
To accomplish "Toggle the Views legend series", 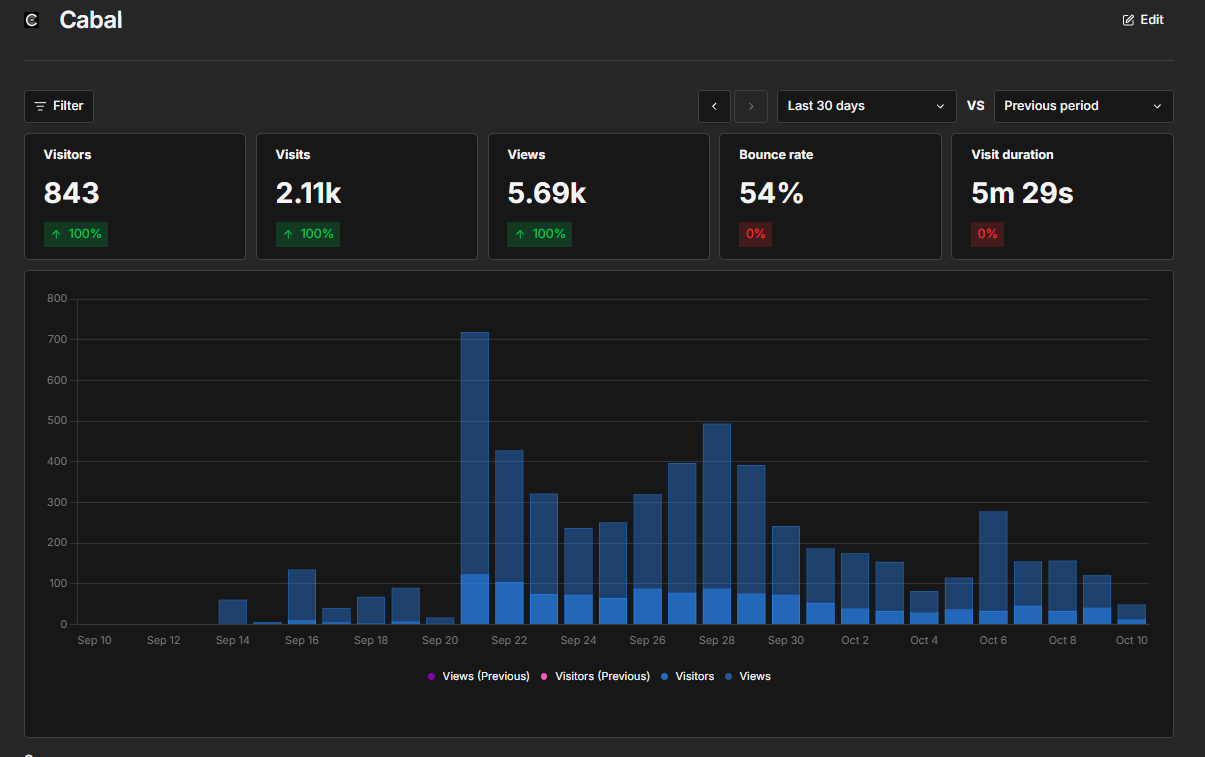I will pos(748,677).
